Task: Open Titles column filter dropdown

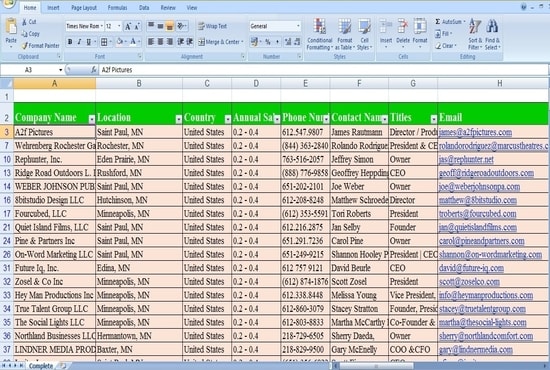Action: (x=434, y=119)
